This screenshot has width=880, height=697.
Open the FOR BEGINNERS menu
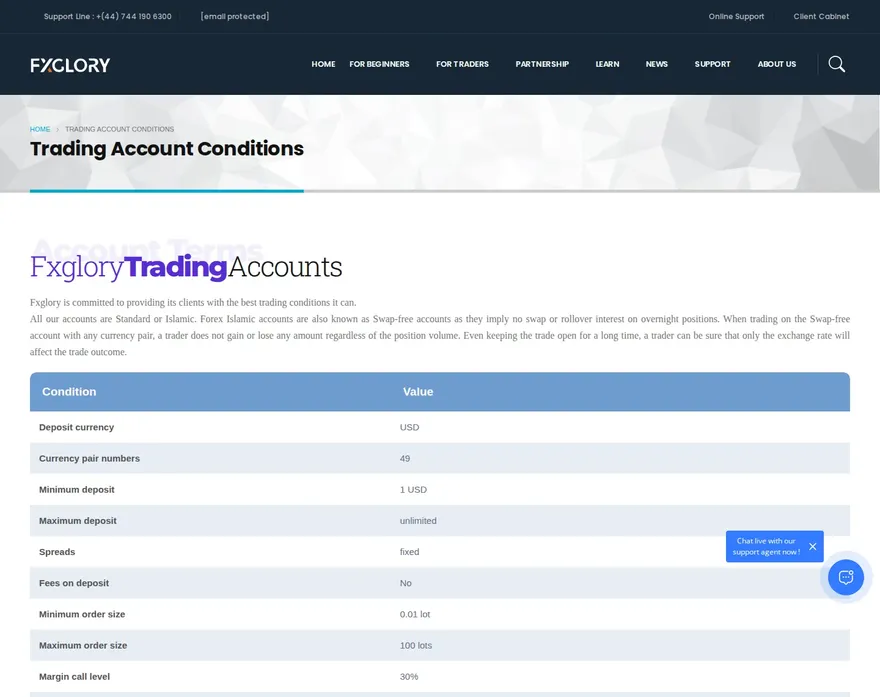(x=379, y=64)
